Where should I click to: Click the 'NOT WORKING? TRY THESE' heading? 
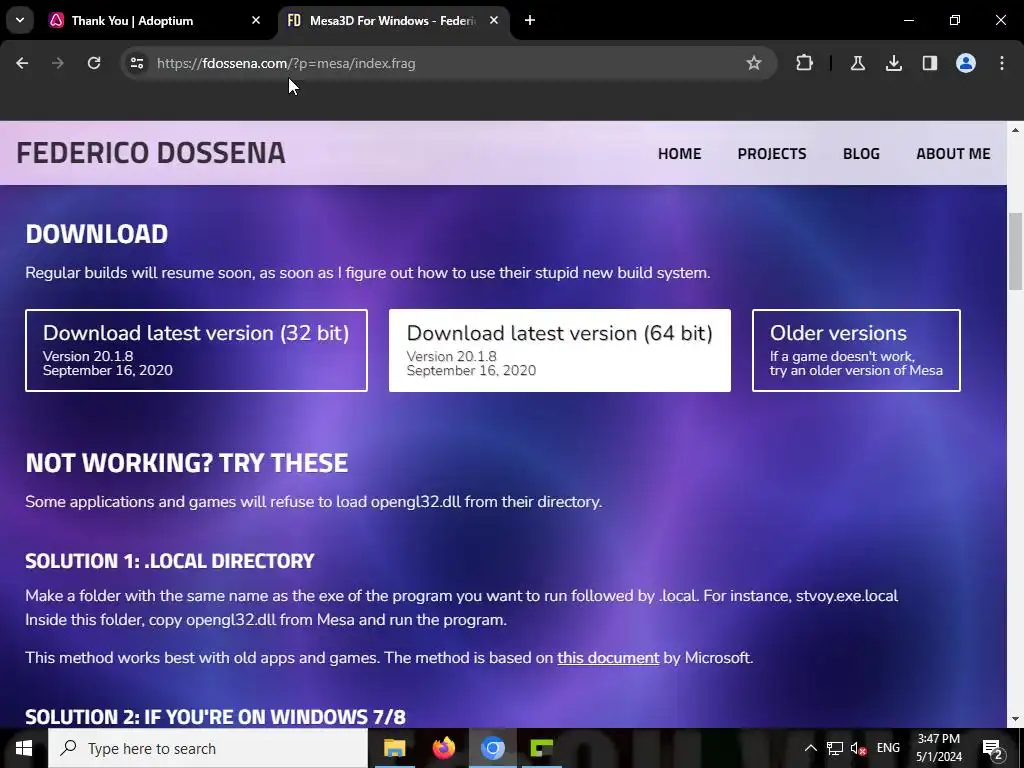click(187, 463)
